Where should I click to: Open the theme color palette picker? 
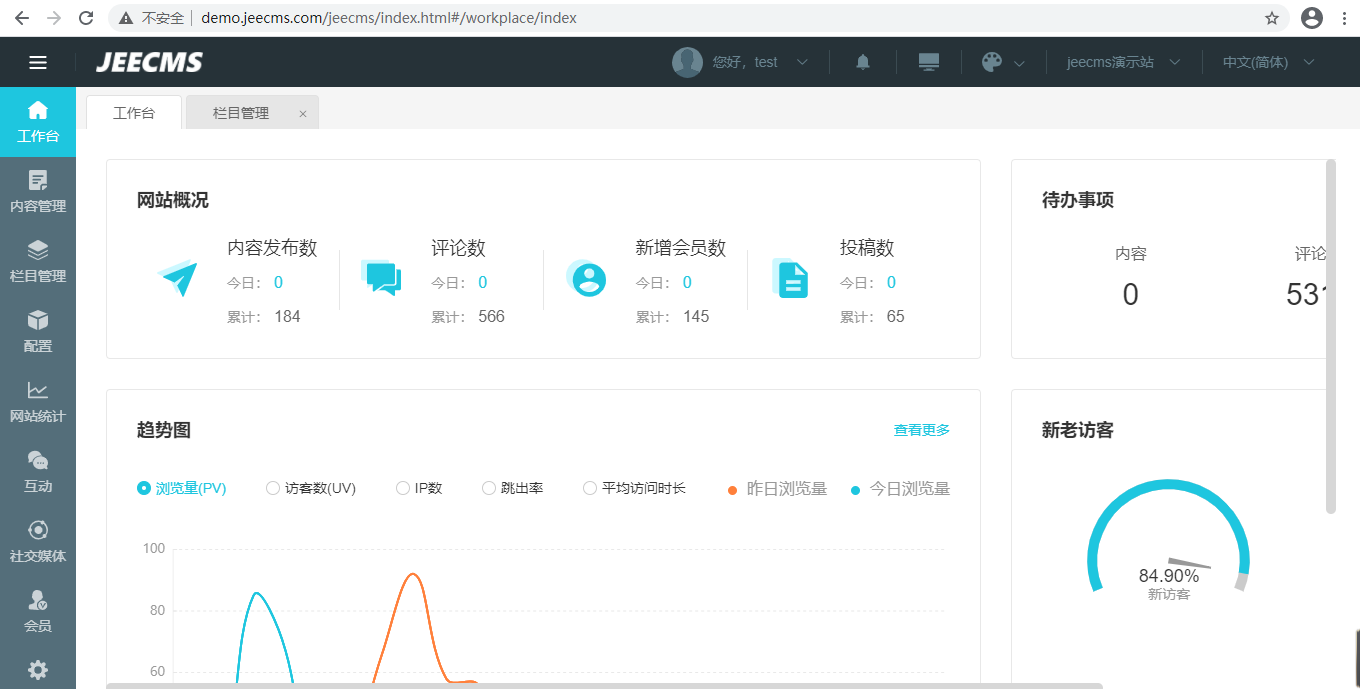1003,62
